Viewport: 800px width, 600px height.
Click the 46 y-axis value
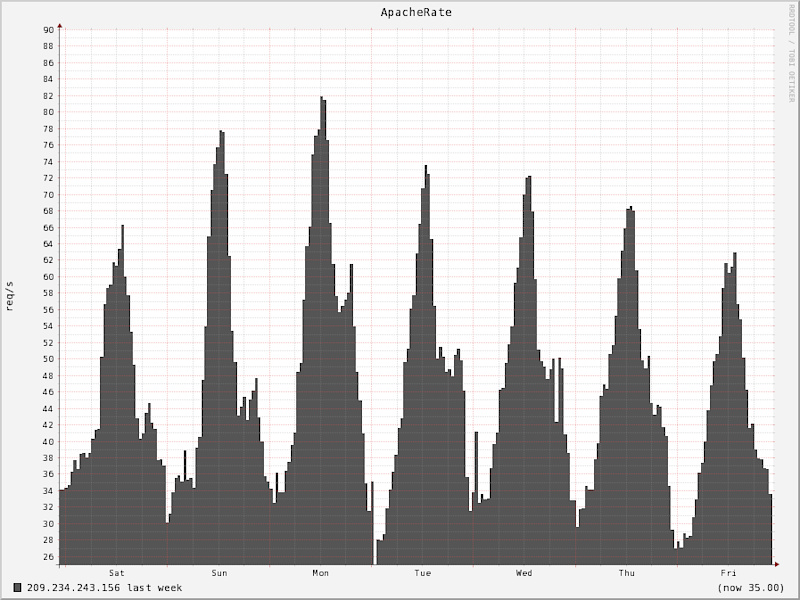click(x=48, y=392)
